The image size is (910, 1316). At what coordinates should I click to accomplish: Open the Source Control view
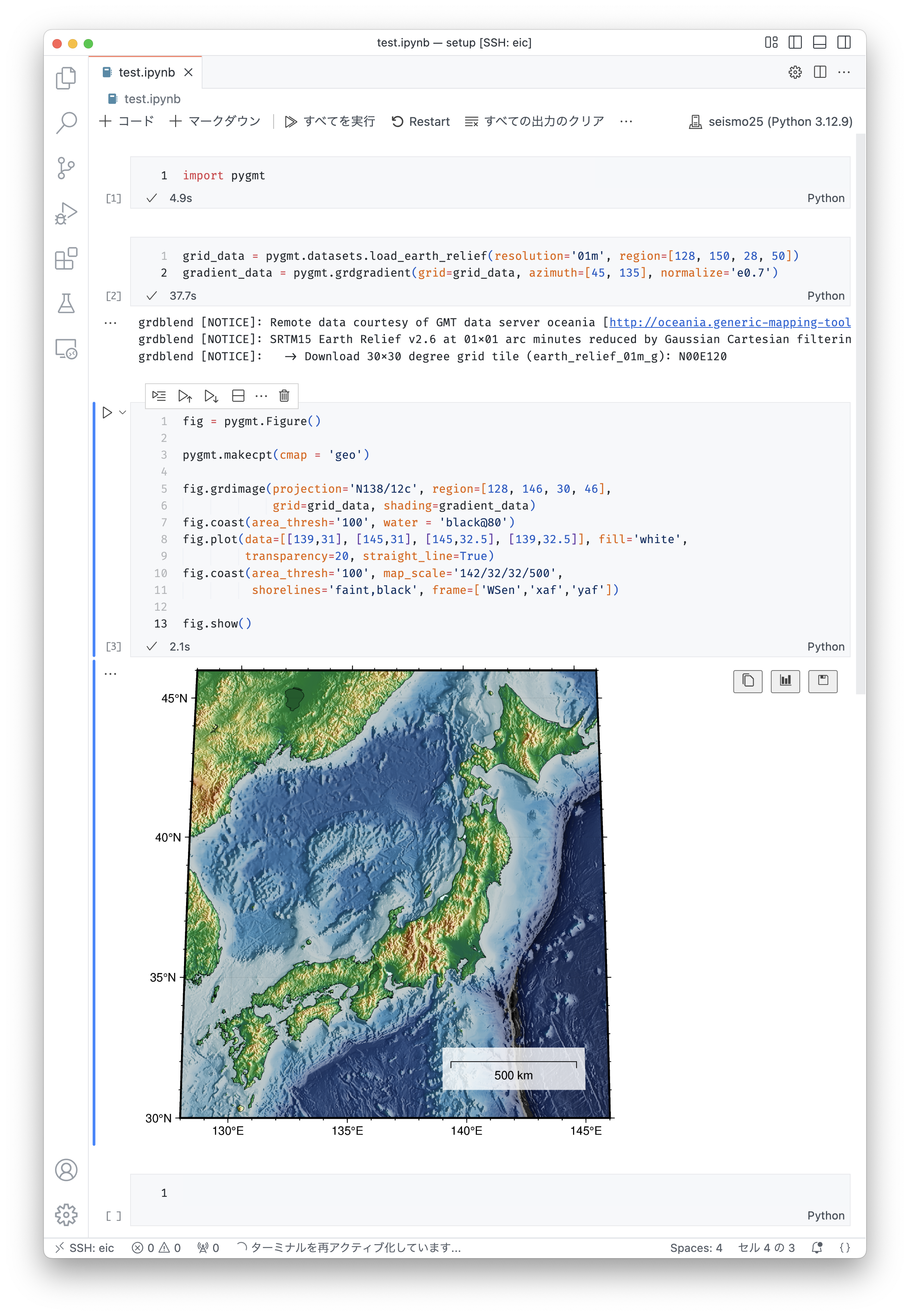66,168
